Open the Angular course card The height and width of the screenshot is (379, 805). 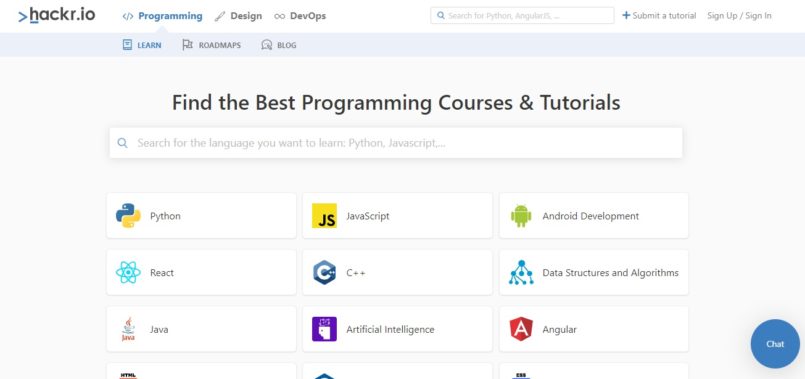point(594,329)
